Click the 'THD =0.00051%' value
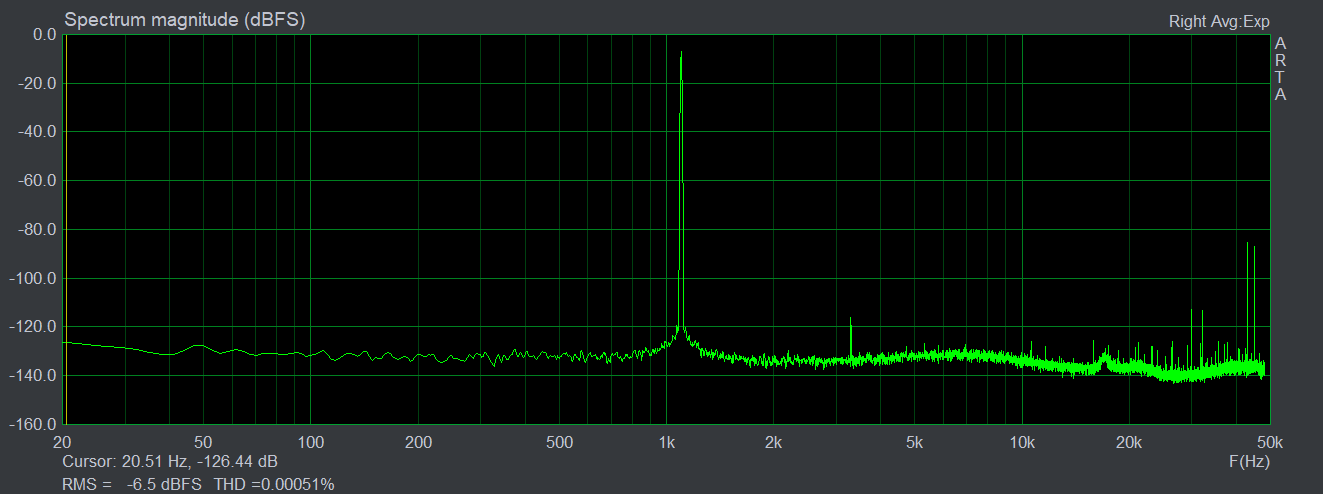This screenshot has width=1323, height=494. (274, 484)
